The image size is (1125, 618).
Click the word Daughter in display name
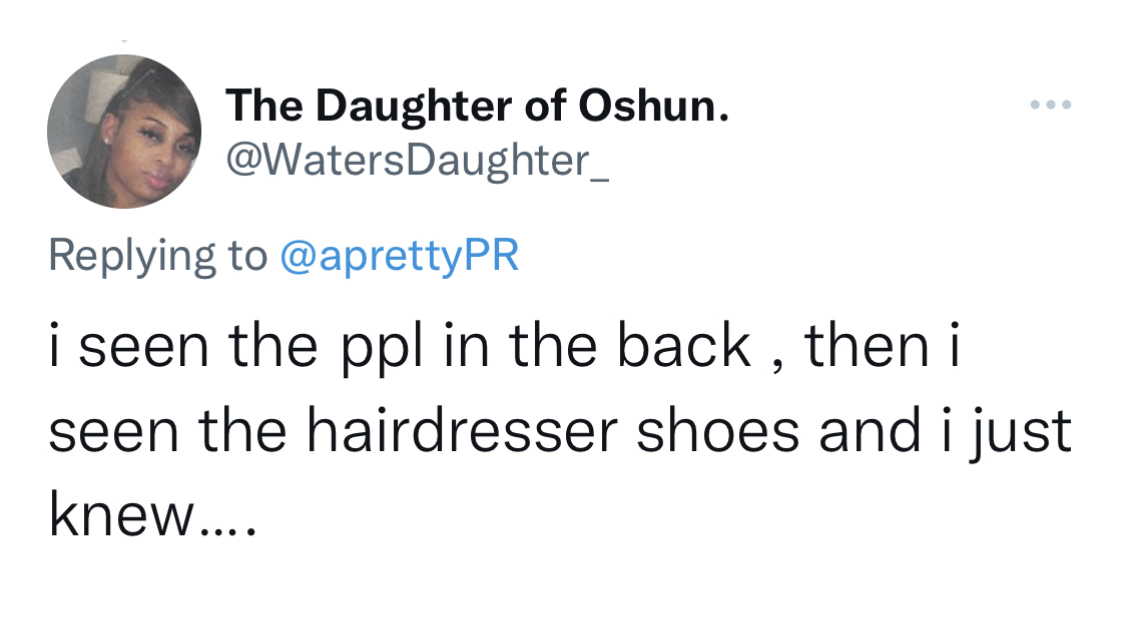click(413, 108)
